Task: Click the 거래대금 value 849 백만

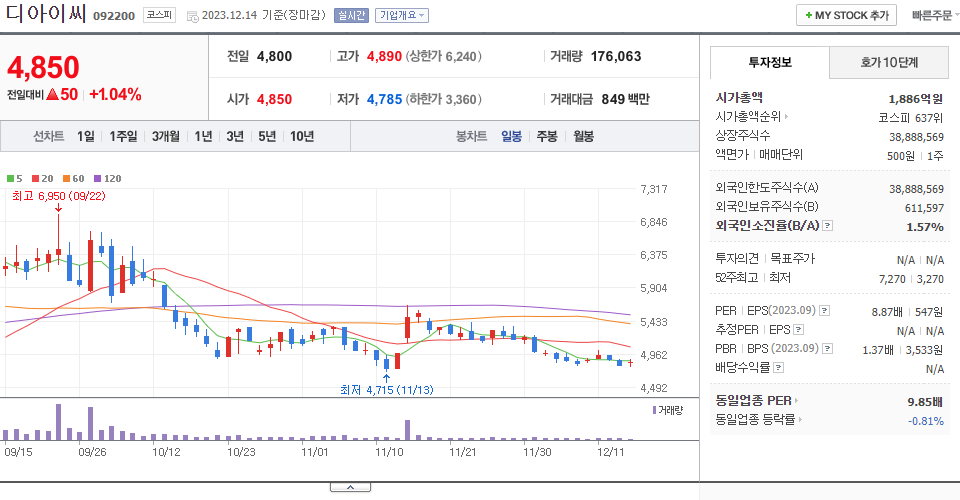Action: point(626,99)
